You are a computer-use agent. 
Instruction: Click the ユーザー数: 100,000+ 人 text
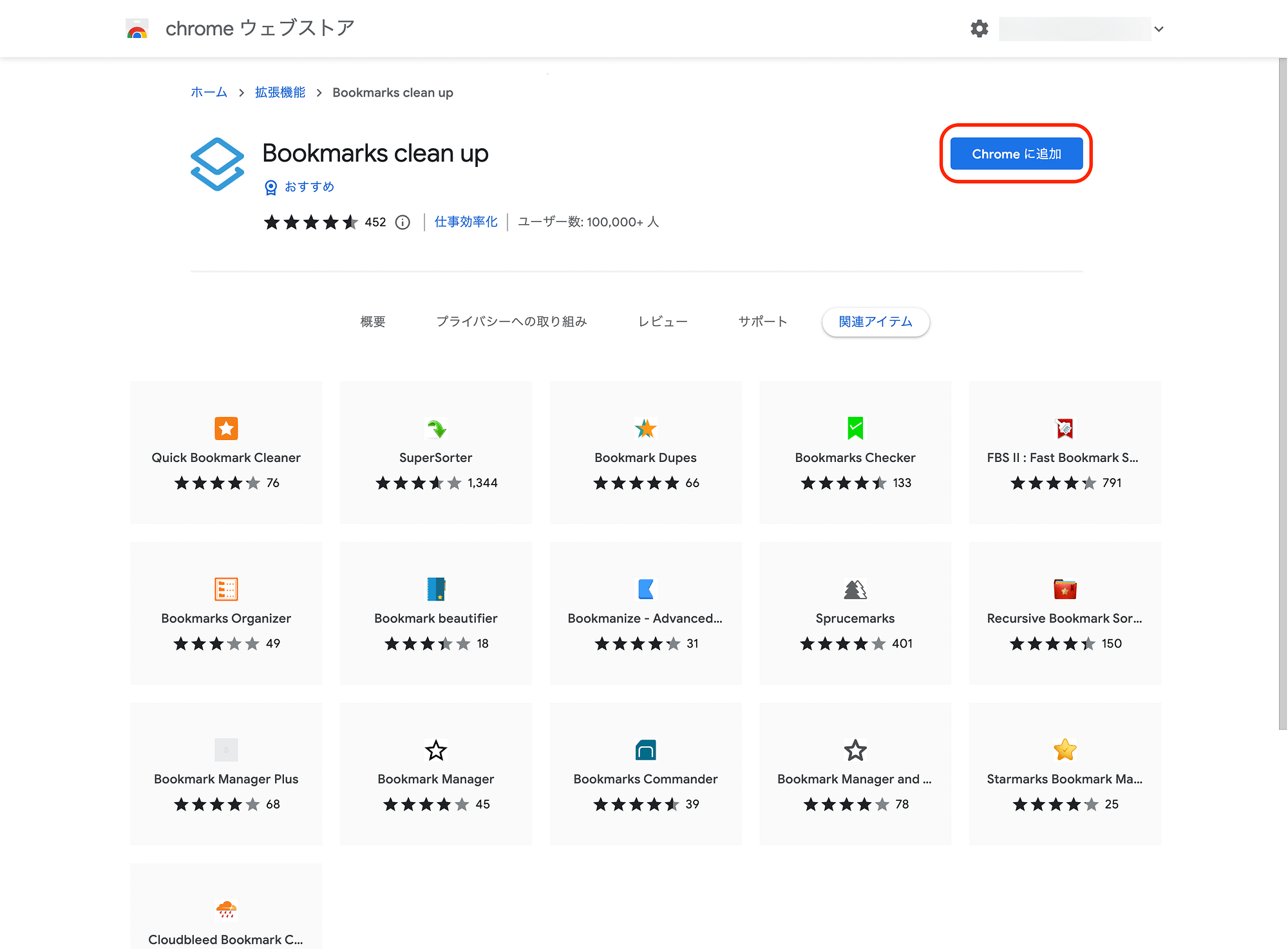589,222
